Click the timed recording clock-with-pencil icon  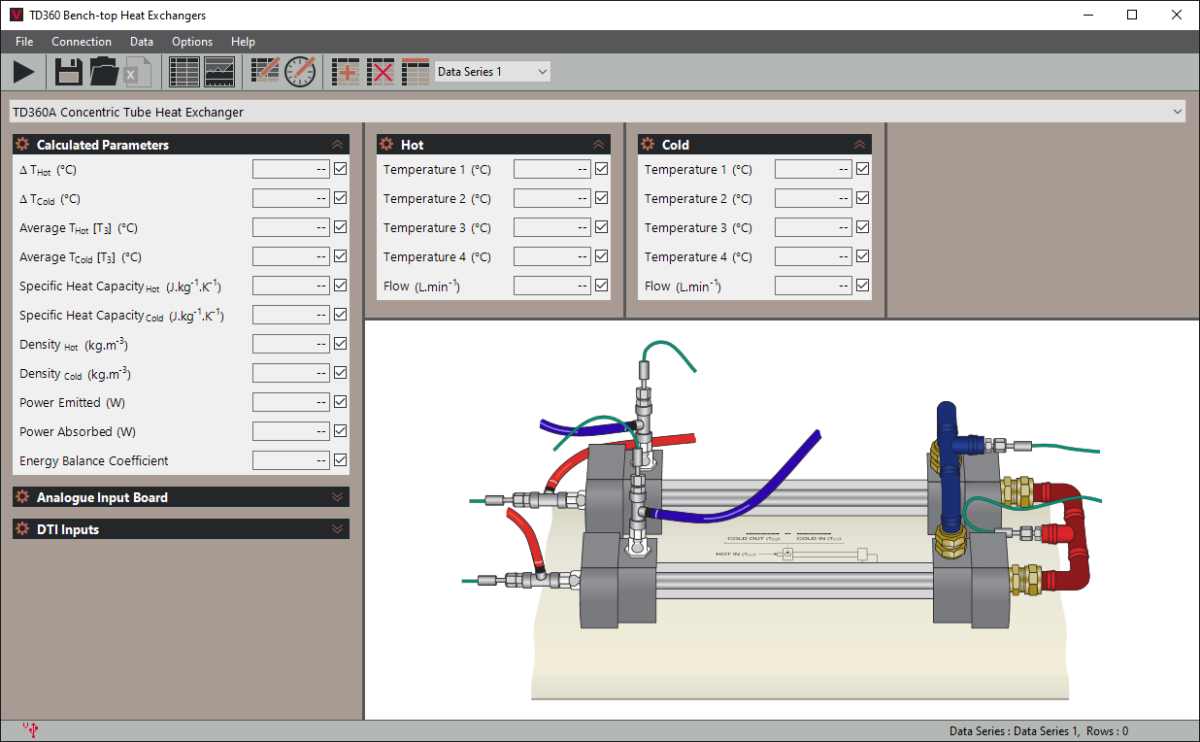pos(300,71)
